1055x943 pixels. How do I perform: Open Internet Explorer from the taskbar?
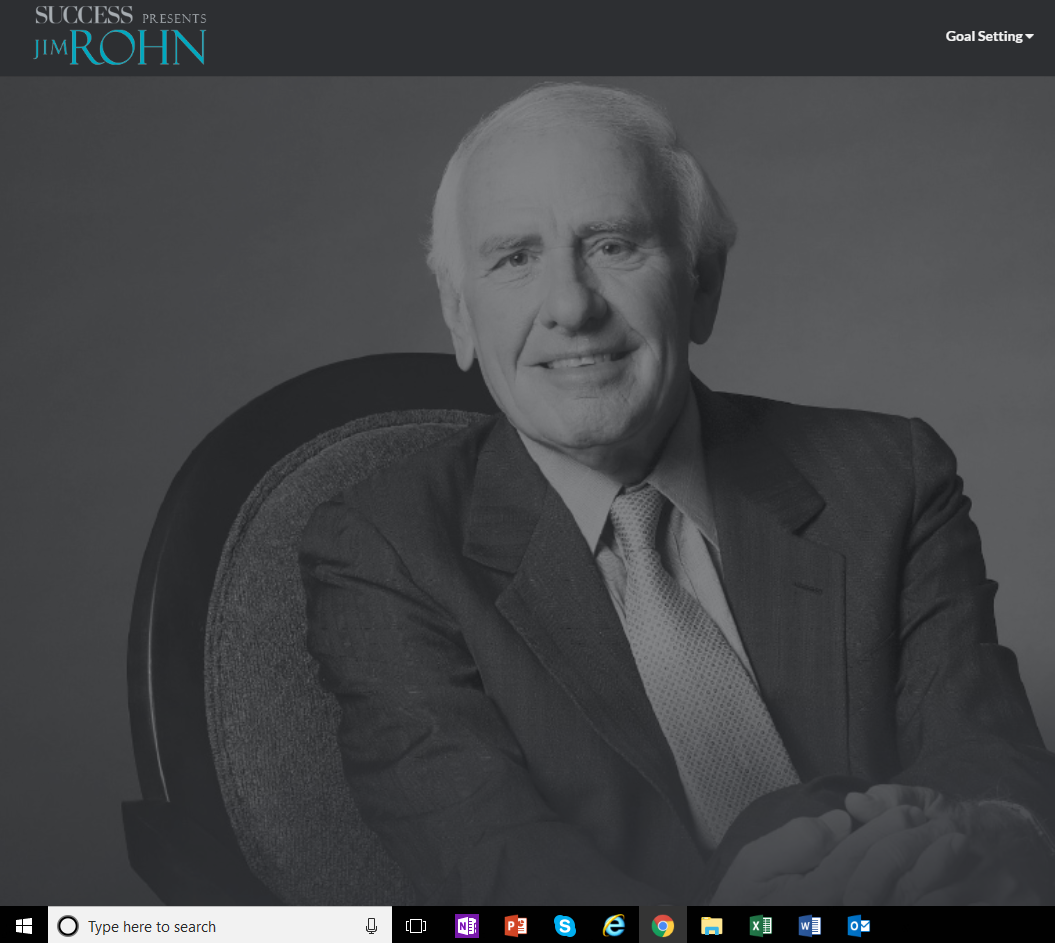tap(614, 926)
